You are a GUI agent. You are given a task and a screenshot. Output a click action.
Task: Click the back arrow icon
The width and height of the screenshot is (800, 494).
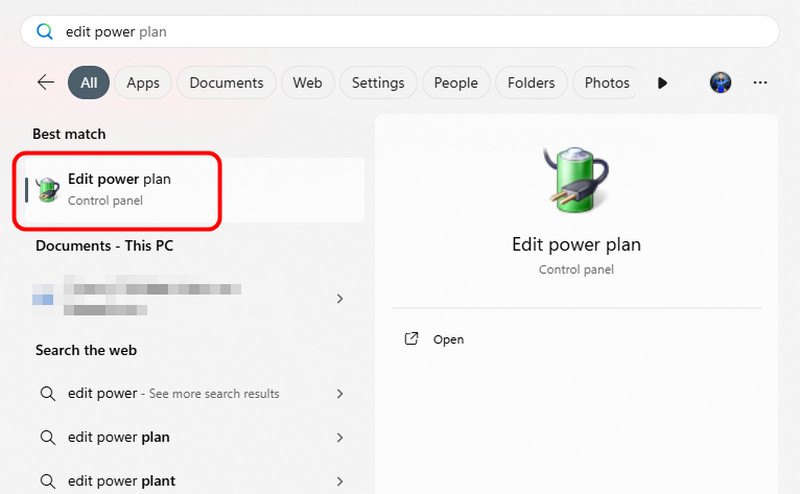pyautogui.click(x=46, y=83)
